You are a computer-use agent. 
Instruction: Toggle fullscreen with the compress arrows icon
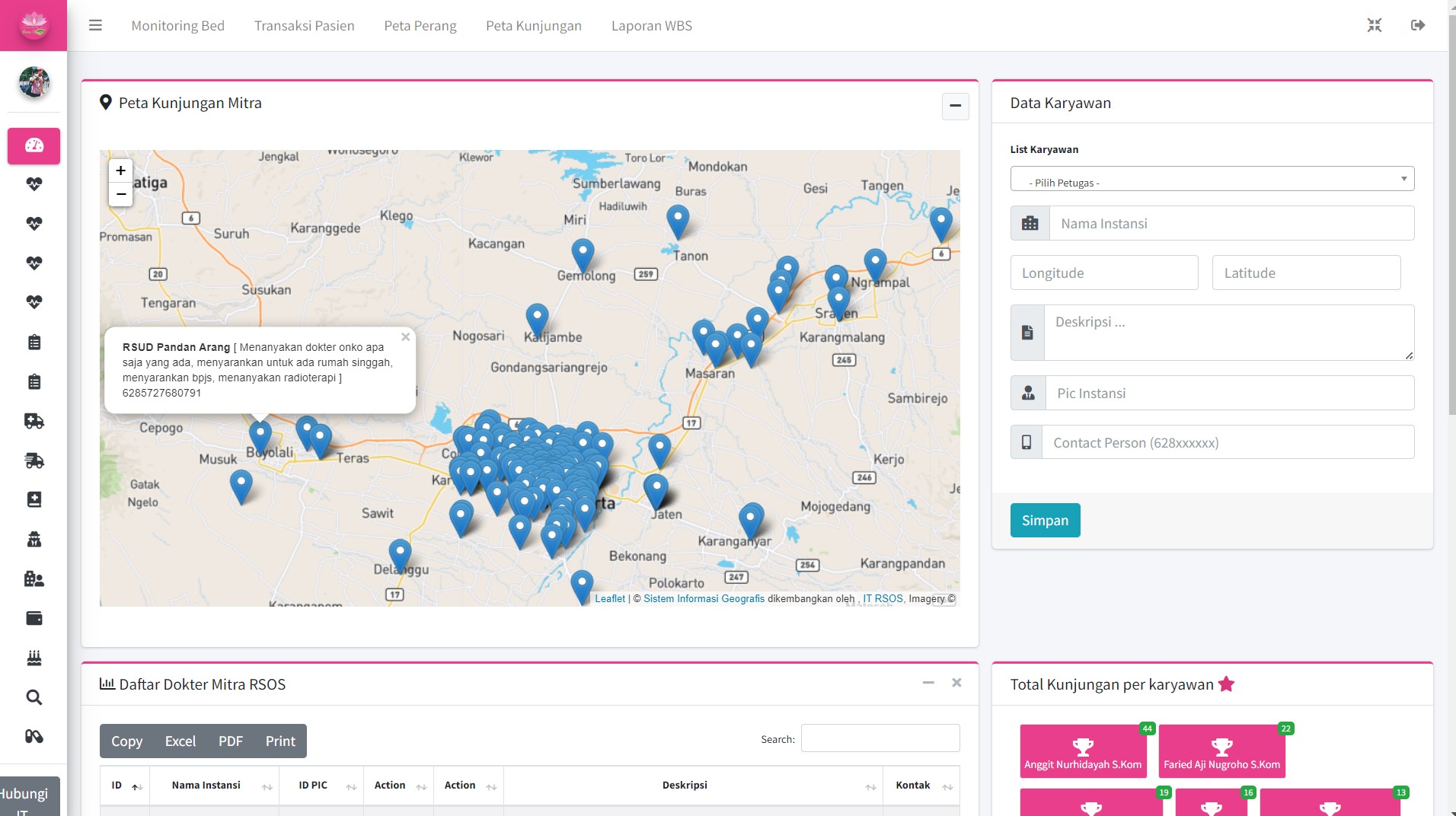pyautogui.click(x=1374, y=26)
